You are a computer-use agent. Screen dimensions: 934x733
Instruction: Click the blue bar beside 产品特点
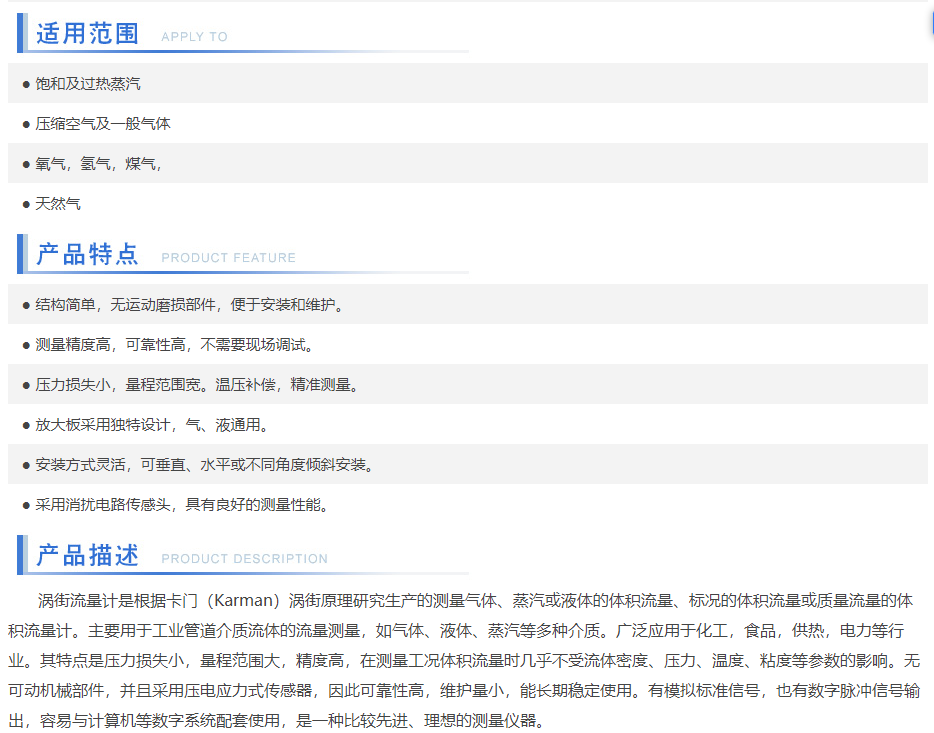point(20,254)
